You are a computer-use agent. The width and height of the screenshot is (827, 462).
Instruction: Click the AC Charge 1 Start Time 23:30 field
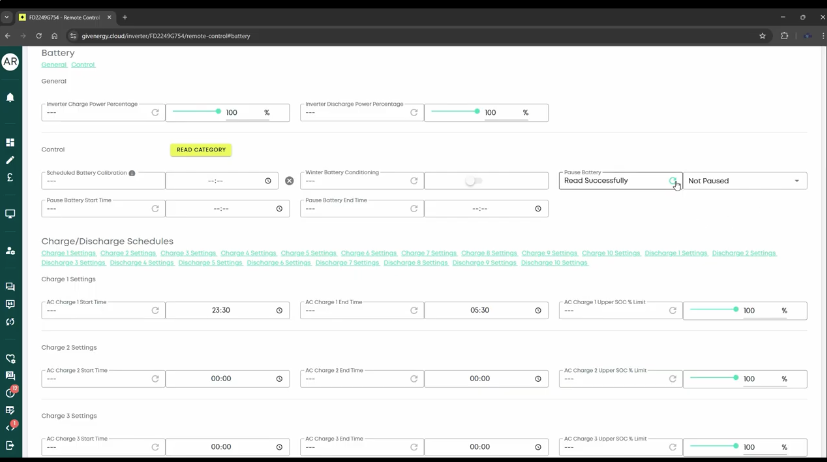[221, 310]
